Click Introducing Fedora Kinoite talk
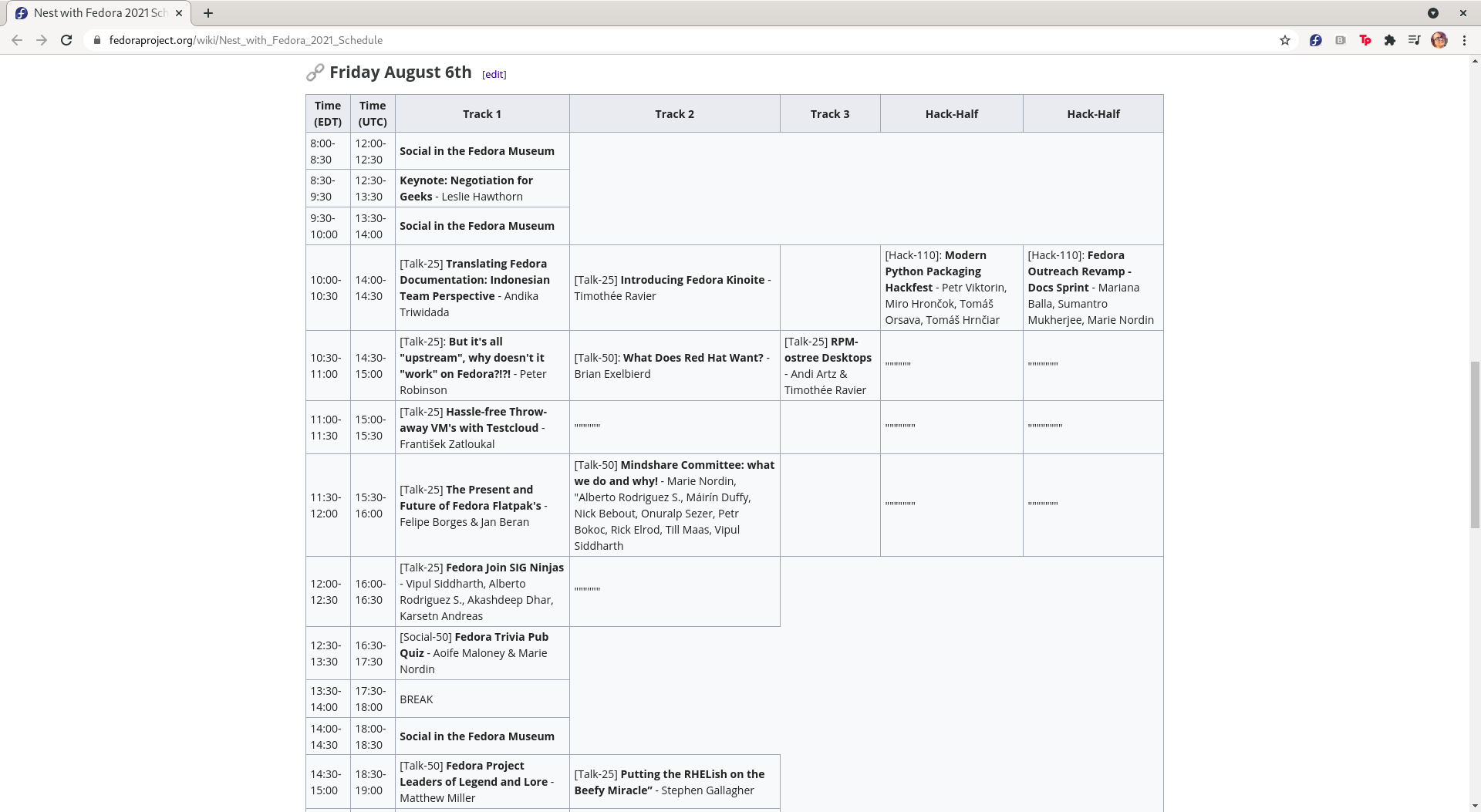 pyautogui.click(x=674, y=288)
